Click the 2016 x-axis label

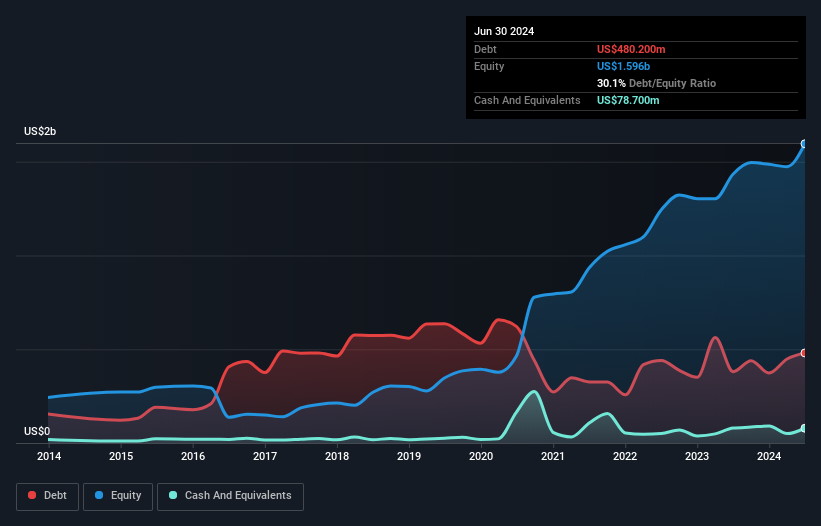point(193,456)
